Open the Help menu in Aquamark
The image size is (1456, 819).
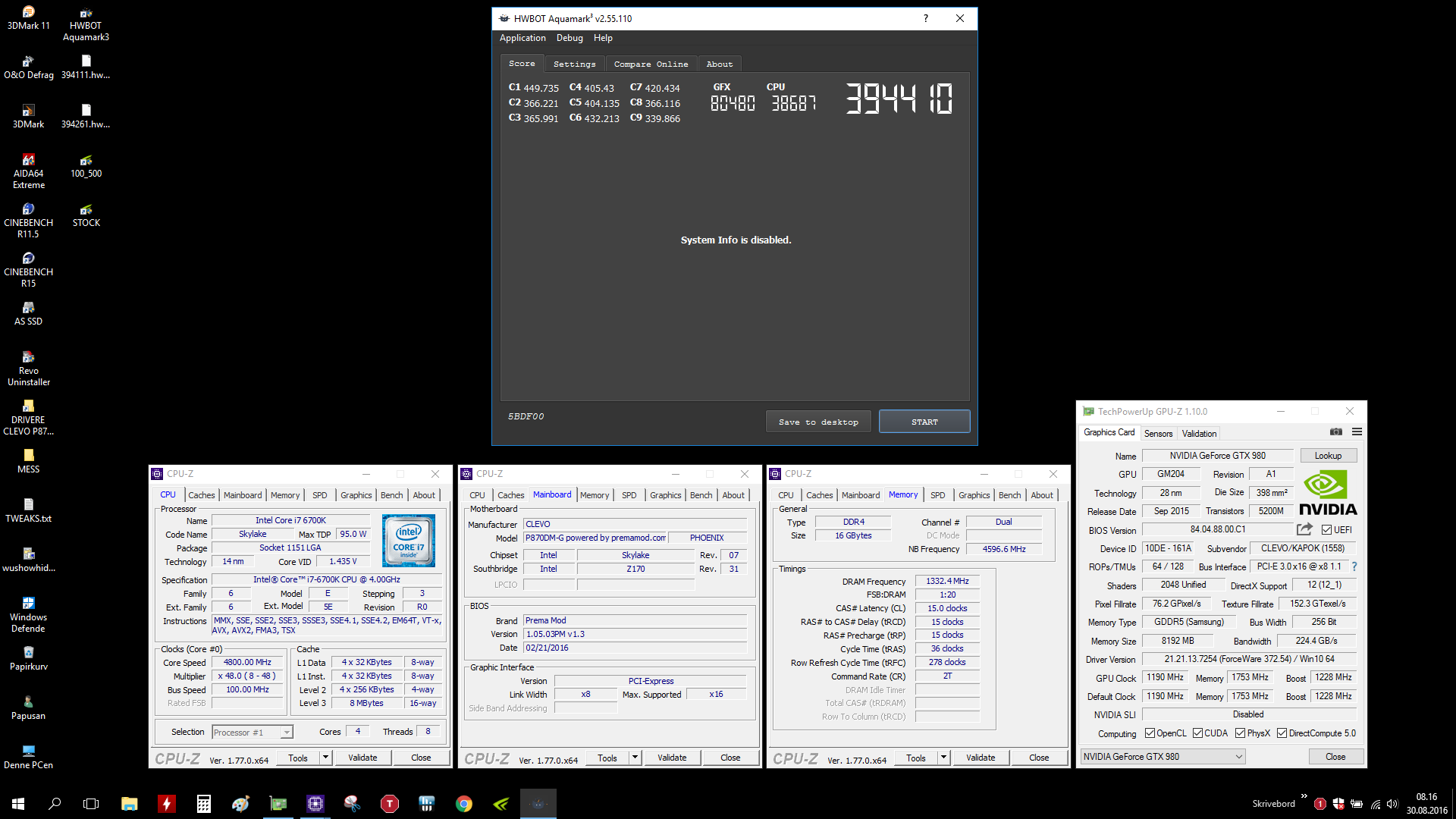tap(603, 38)
